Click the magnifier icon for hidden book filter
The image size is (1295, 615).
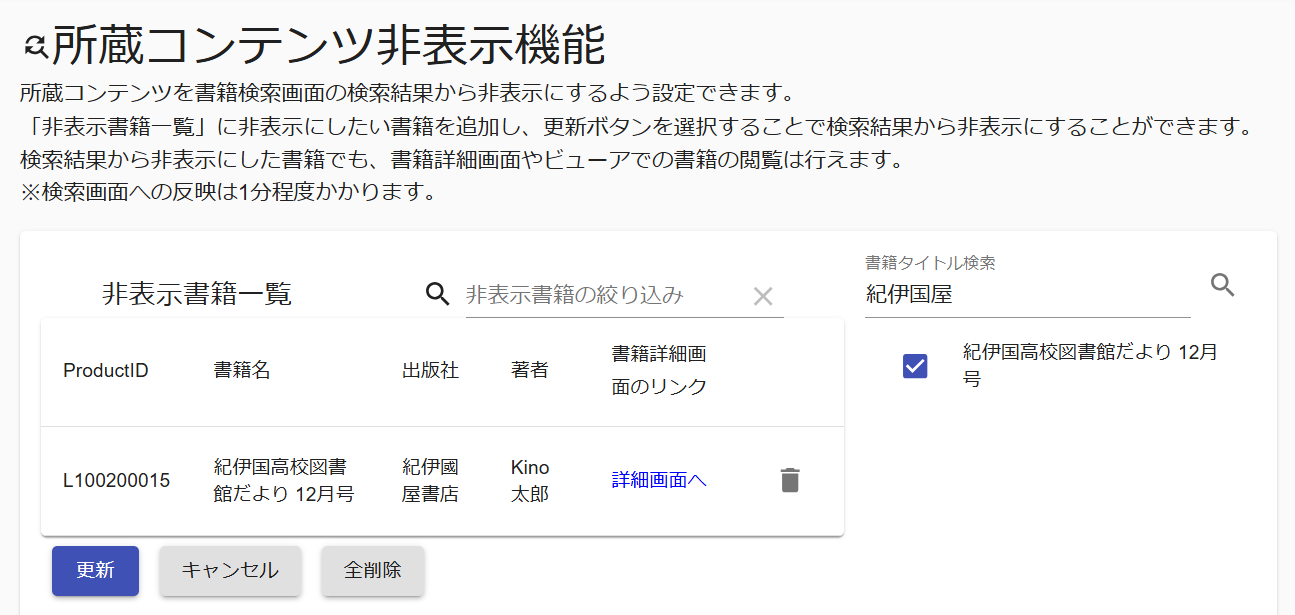[438, 294]
